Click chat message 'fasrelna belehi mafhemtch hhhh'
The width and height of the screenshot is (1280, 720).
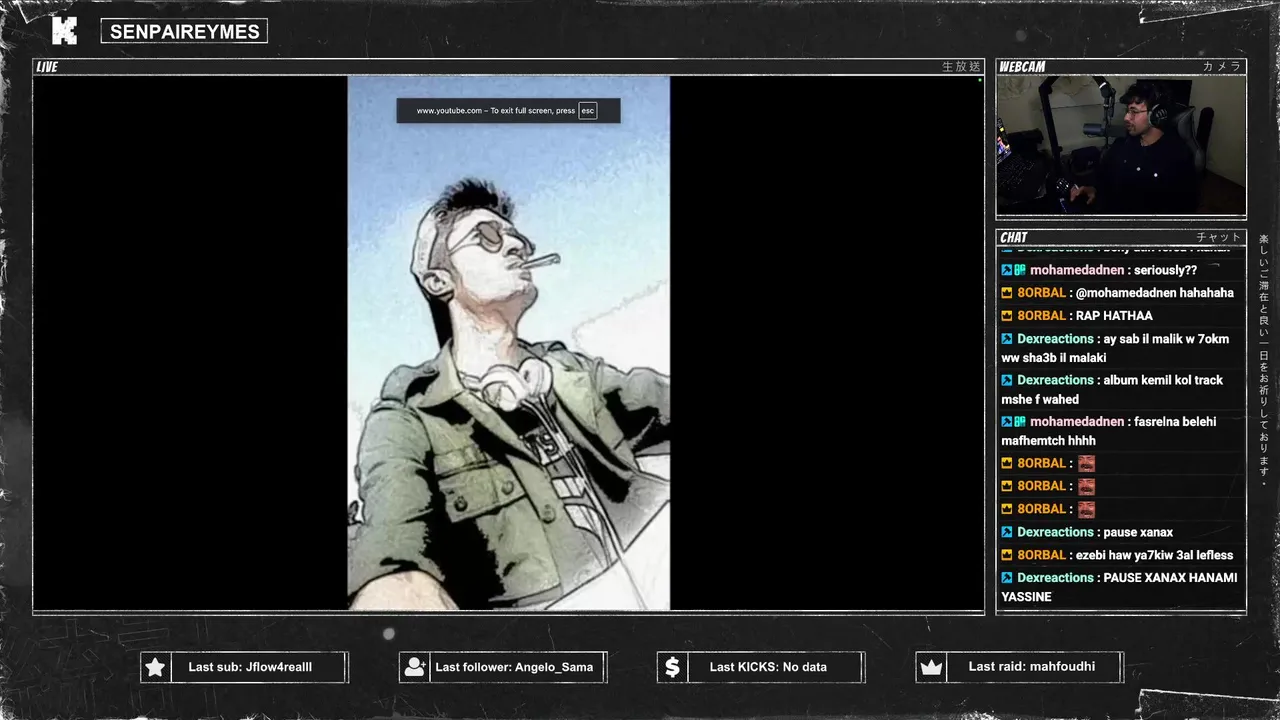coord(1109,431)
